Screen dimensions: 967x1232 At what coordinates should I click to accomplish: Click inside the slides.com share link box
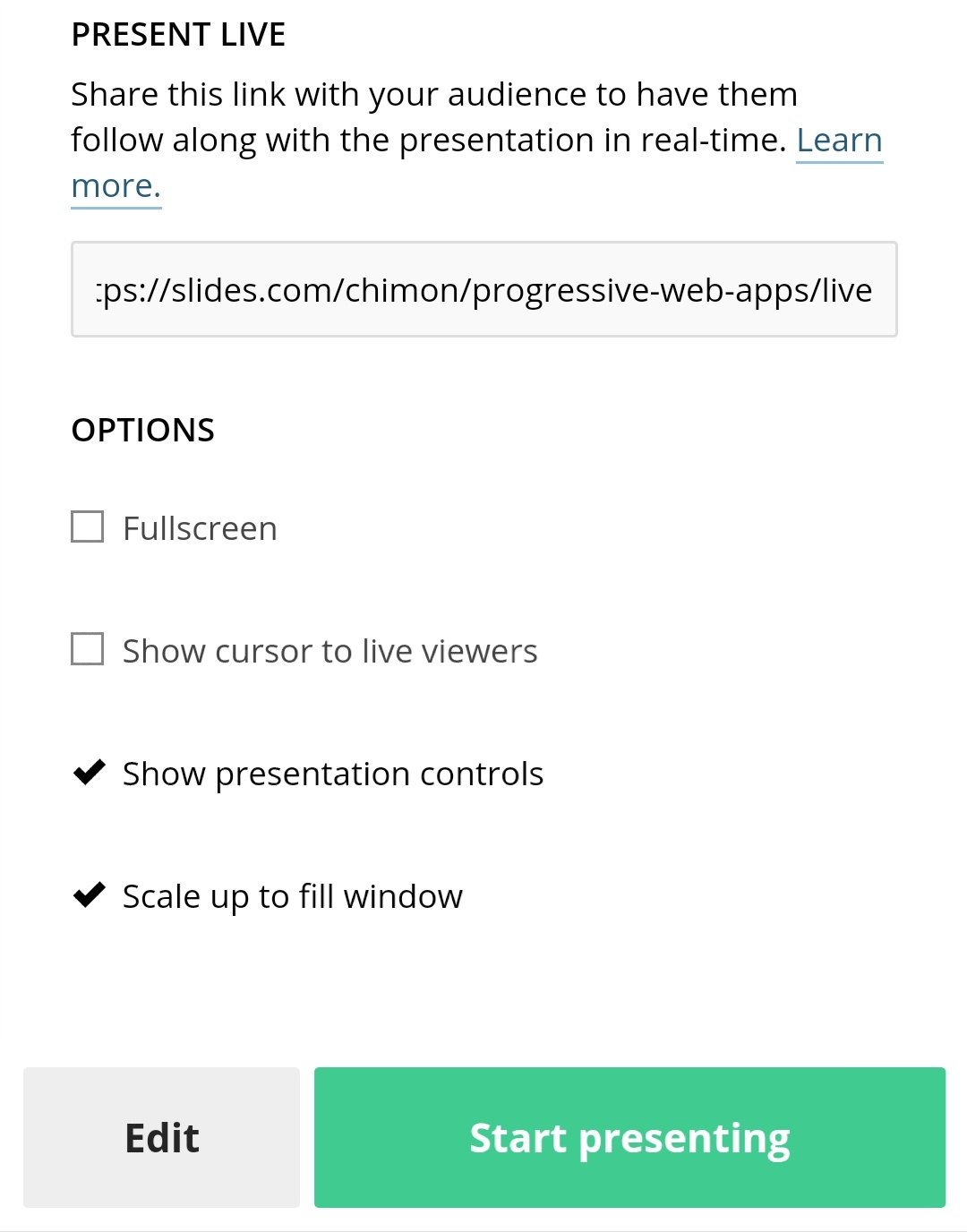pyautogui.click(x=483, y=288)
